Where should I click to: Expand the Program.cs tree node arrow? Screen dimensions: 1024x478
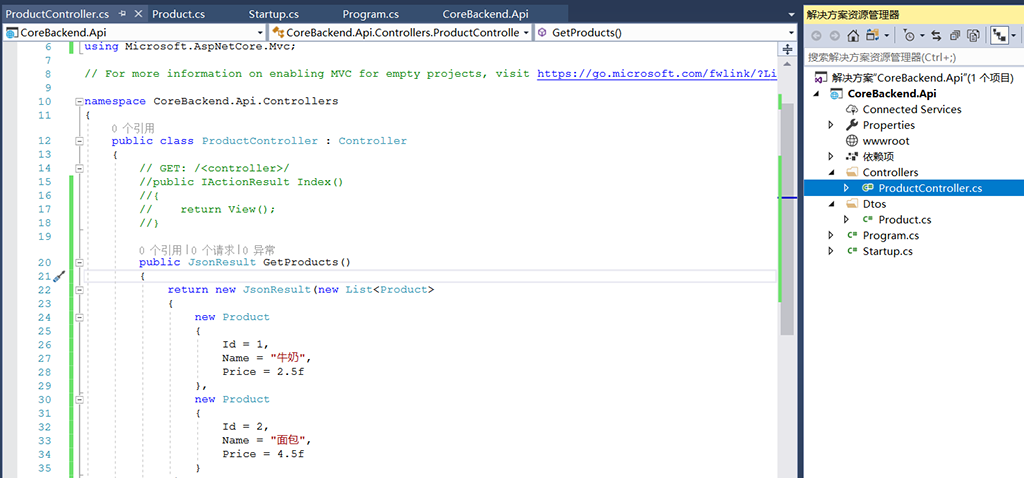coord(831,235)
